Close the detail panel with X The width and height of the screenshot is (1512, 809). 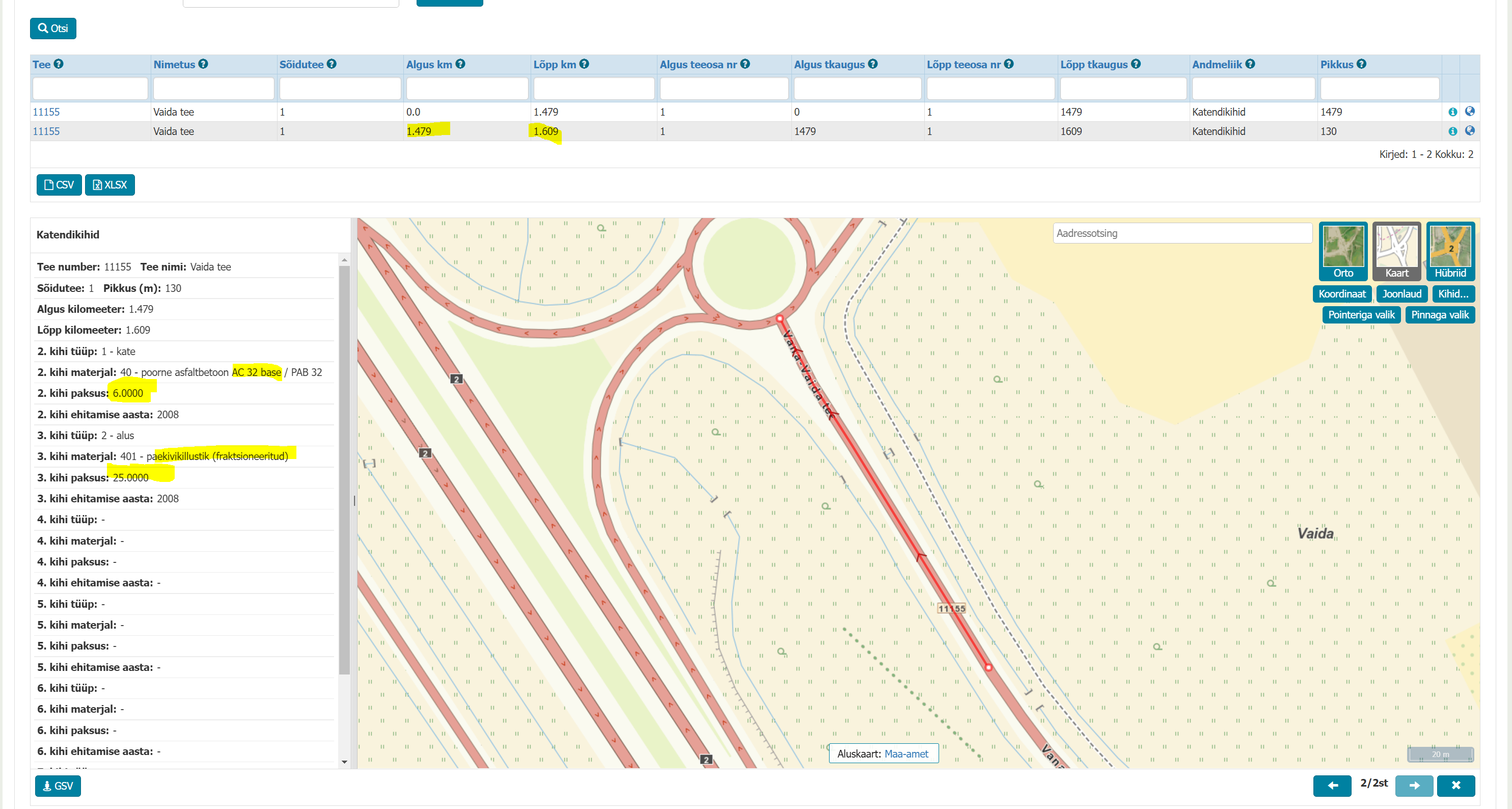pos(1455,786)
